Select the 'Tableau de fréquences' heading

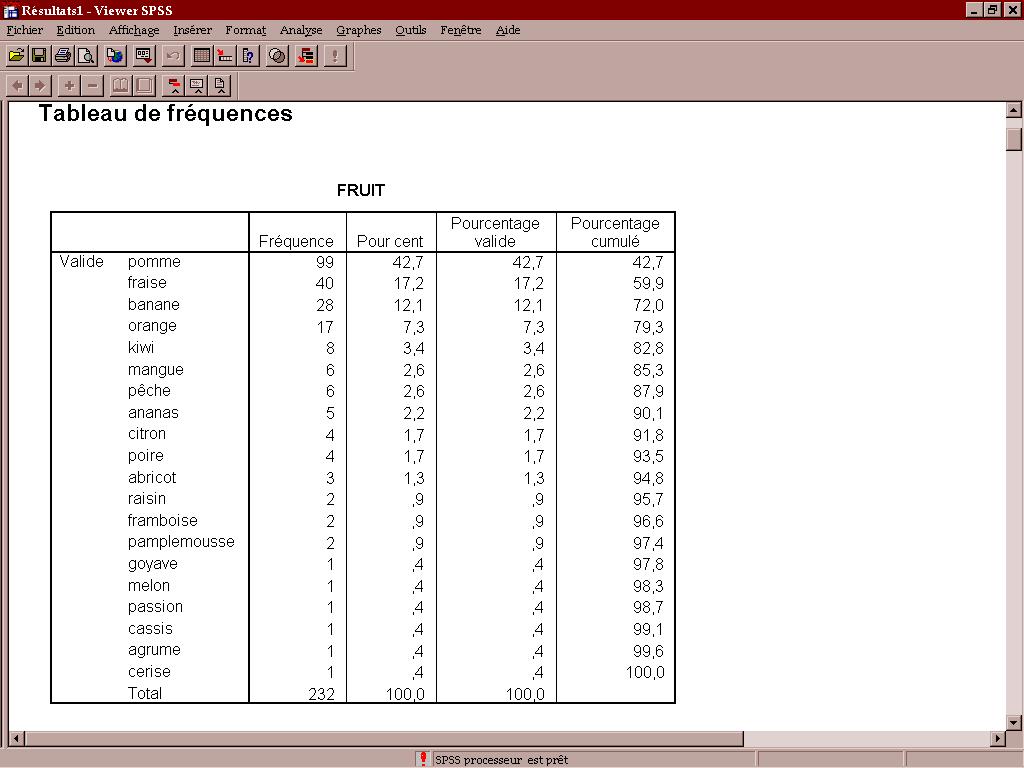(x=166, y=114)
